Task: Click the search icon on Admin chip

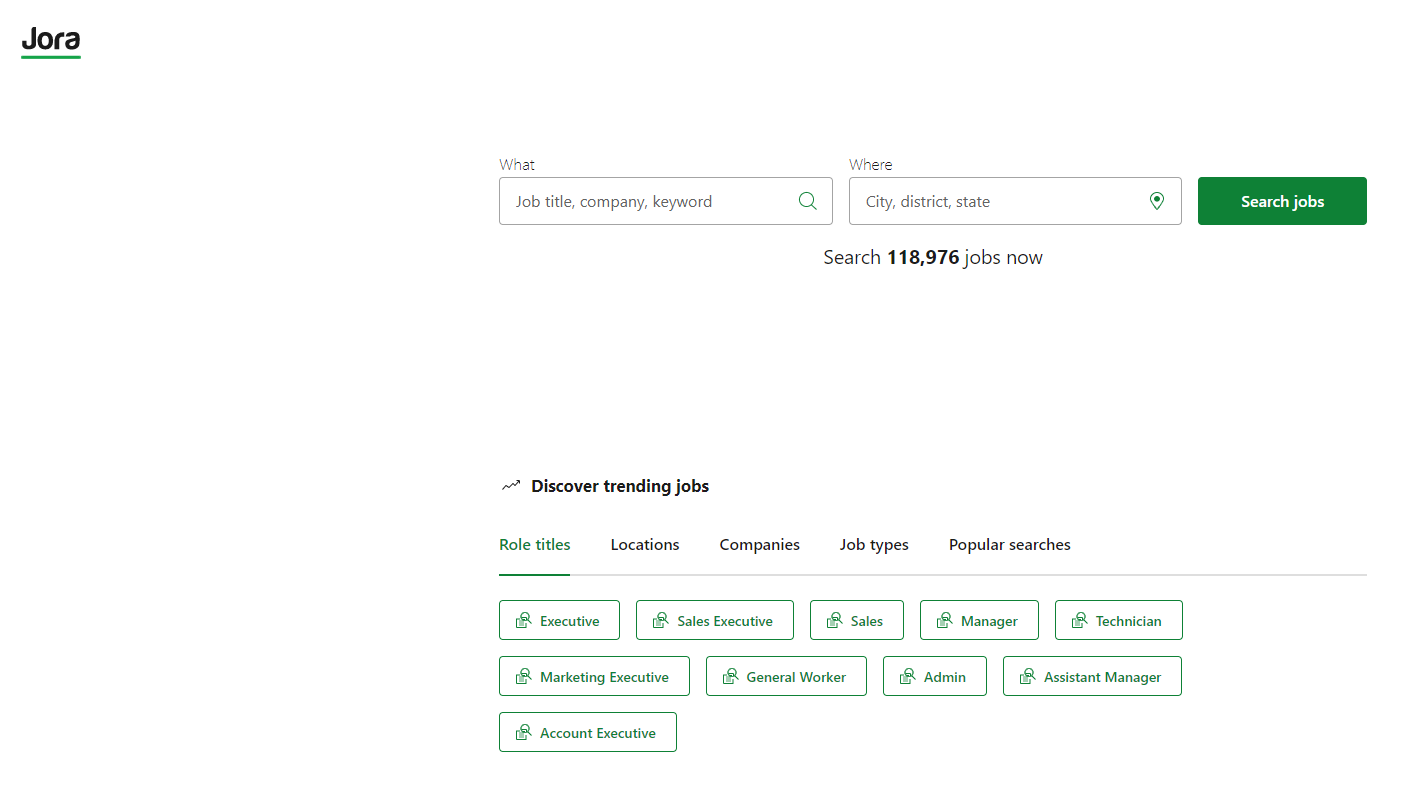Action: (907, 677)
